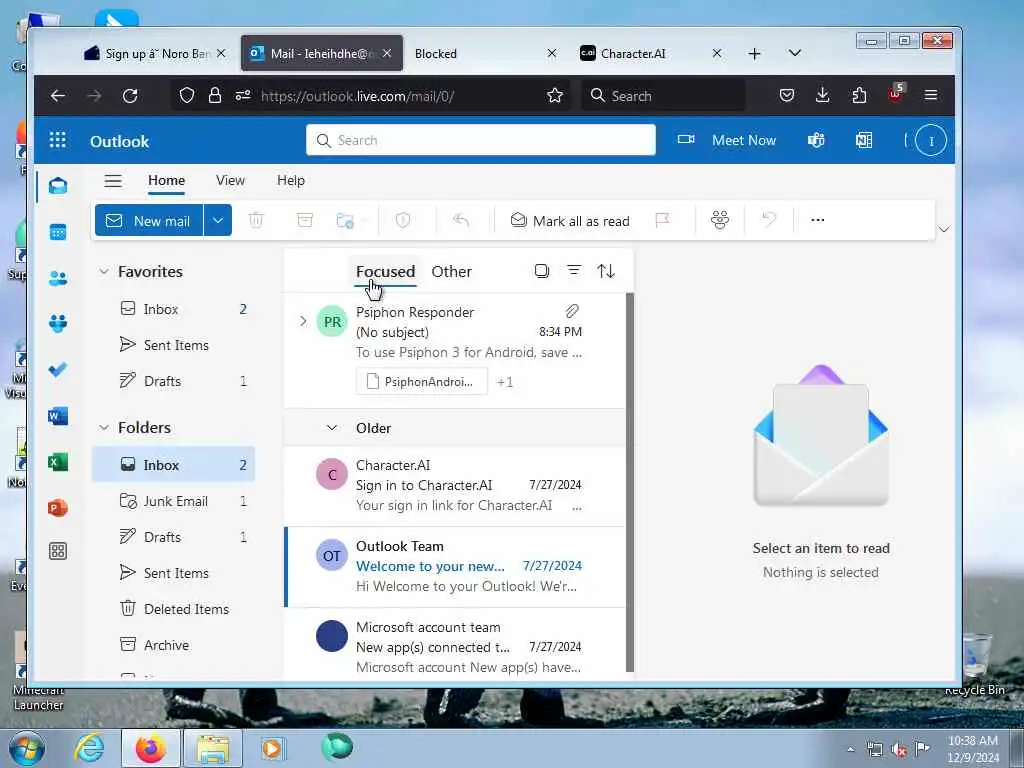1024x768 pixels.
Task: Switch to the Help ribbon tab
Action: coord(291,180)
